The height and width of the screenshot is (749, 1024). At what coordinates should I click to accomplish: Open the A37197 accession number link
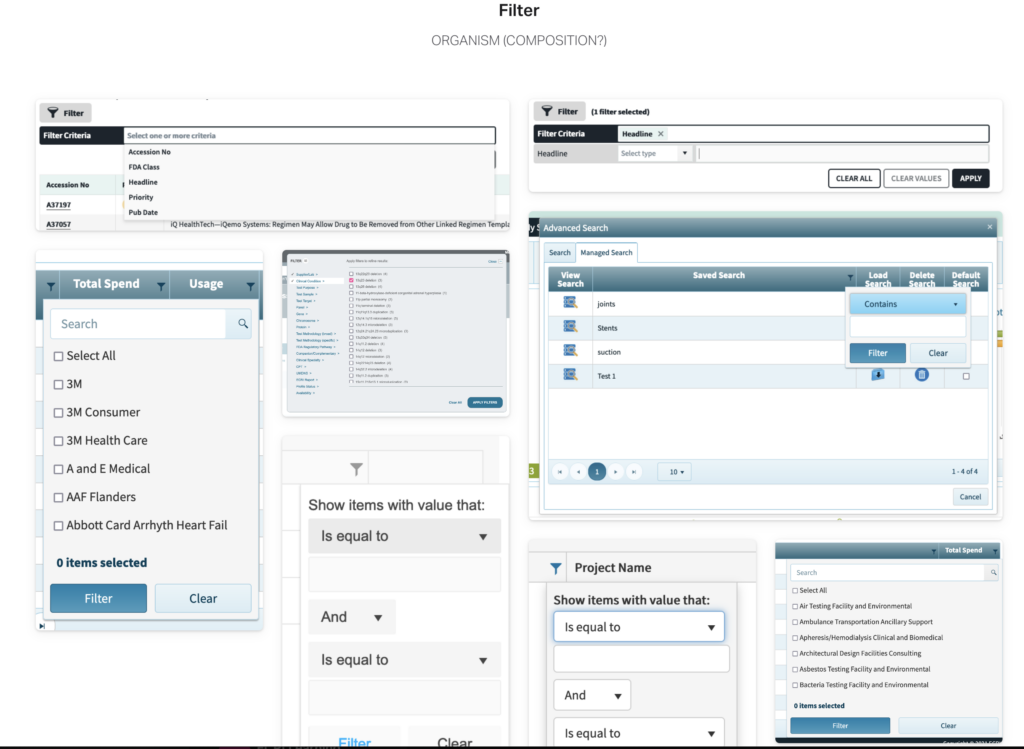pos(61,204)
